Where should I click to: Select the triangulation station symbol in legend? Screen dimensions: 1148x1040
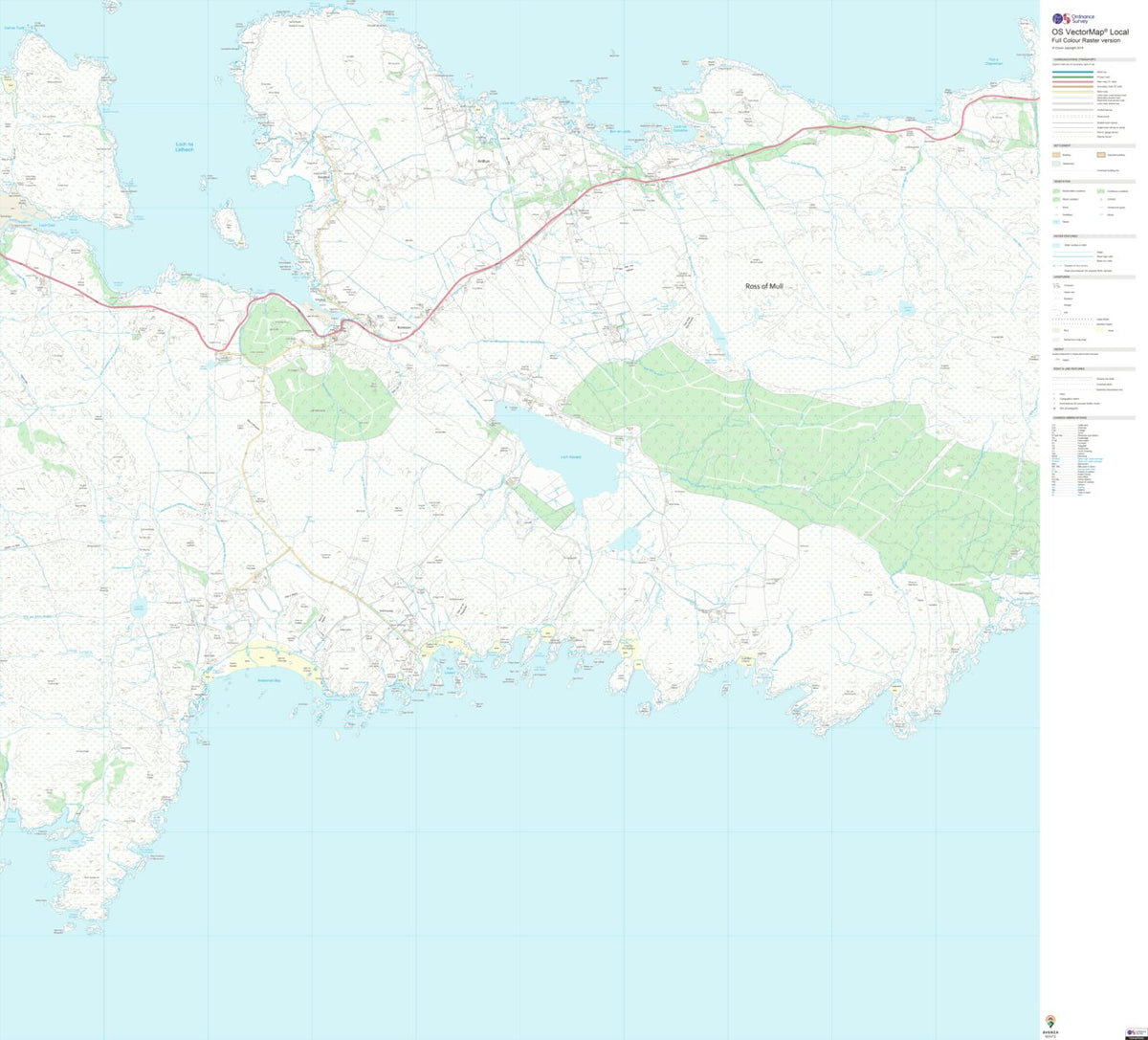1054,399
